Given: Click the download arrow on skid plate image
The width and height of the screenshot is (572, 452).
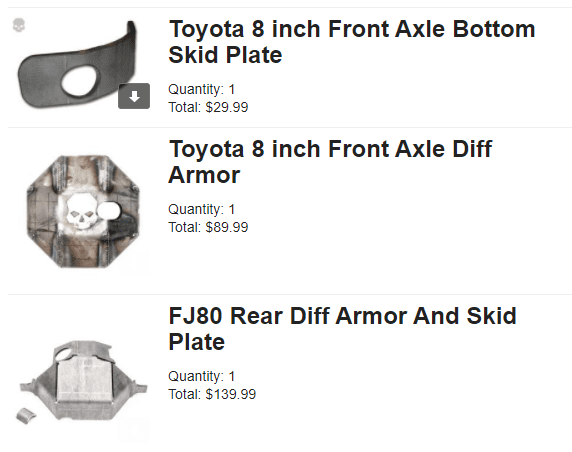Looking at the screenshot, I should 134,96.
